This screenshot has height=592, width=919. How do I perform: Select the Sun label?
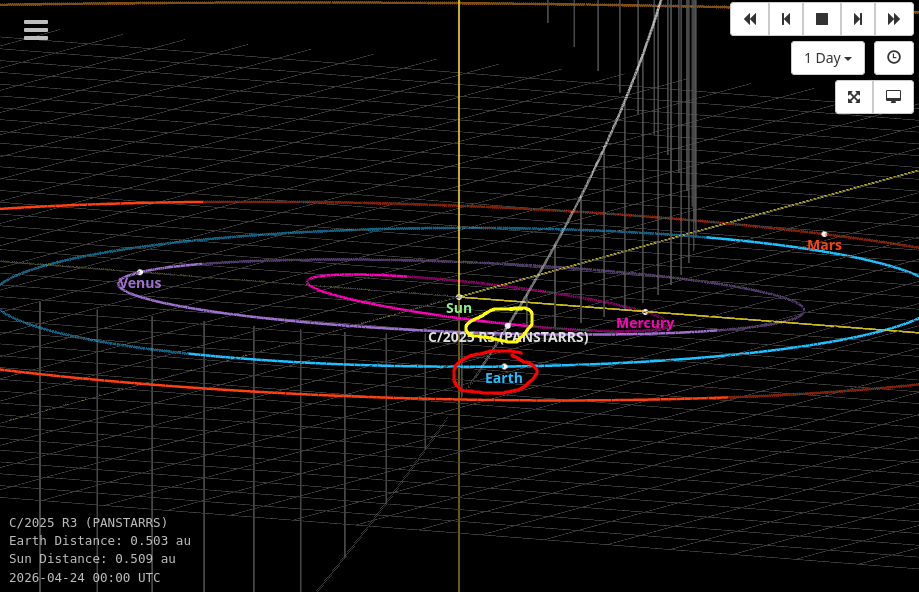pyautogui.click(x=458, y=308)
